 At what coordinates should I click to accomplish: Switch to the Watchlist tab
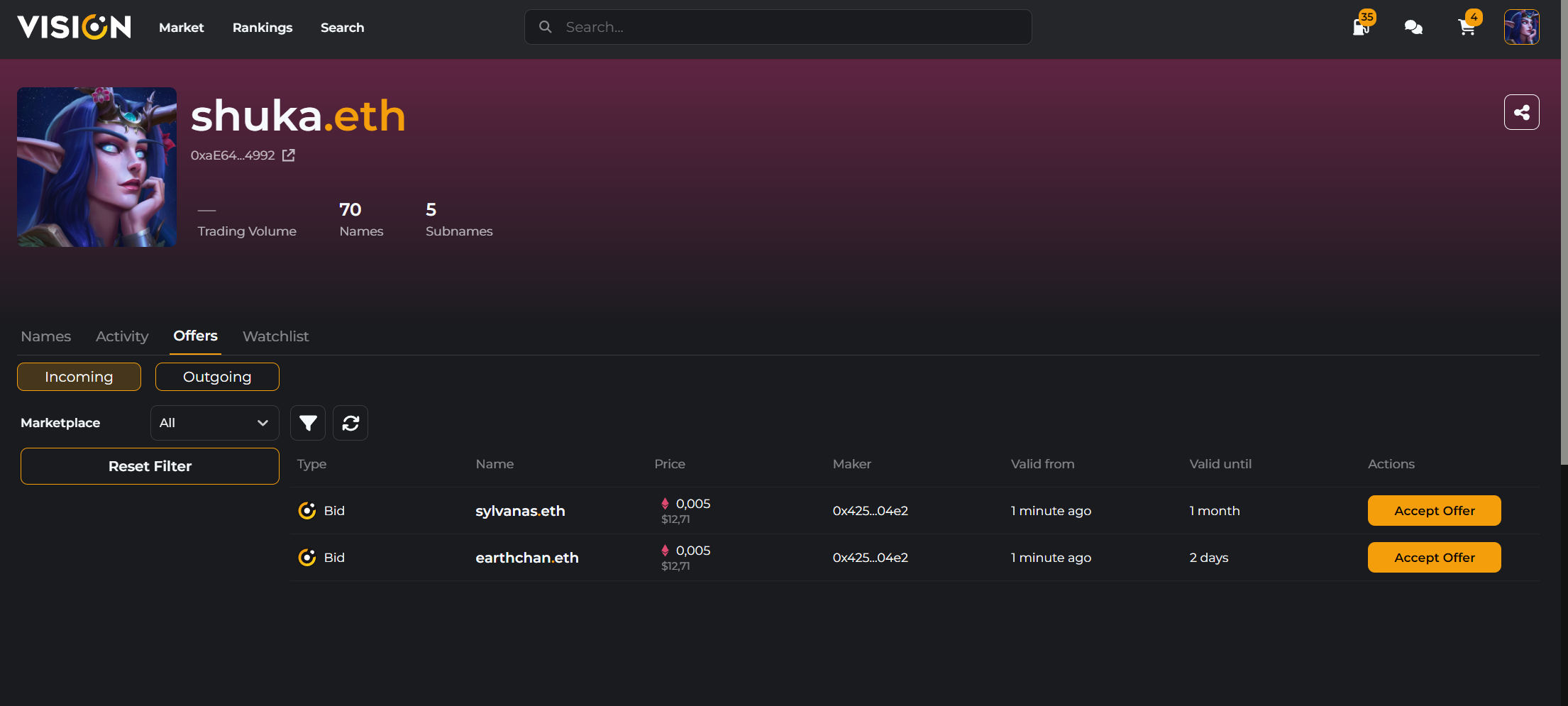276,336
